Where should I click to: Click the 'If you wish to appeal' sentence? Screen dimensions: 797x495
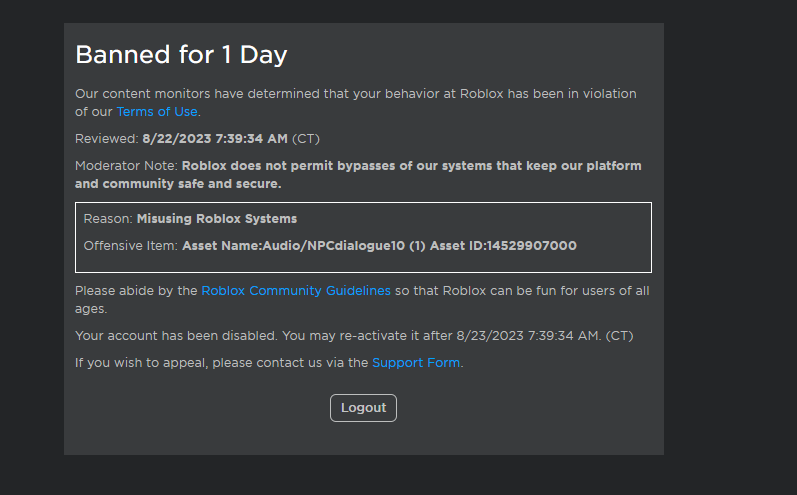pyautogui.click(x=269, y=363)
